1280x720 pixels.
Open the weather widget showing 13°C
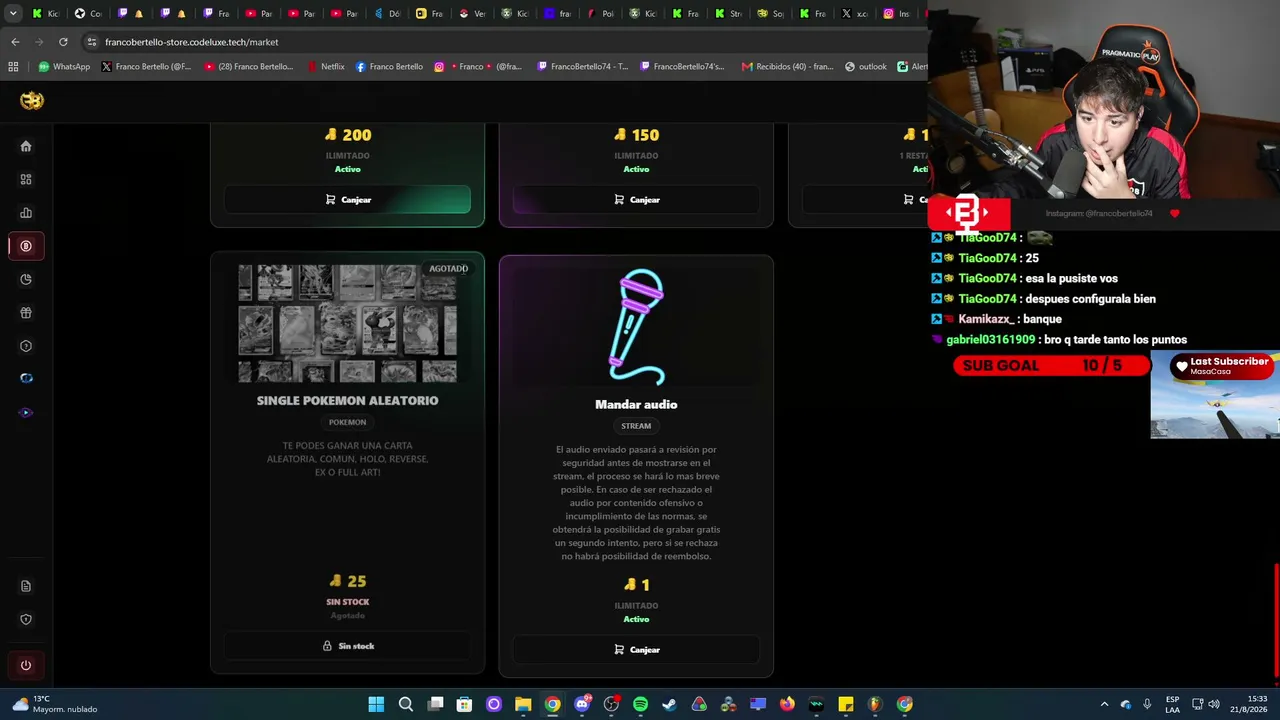point(53,704)
